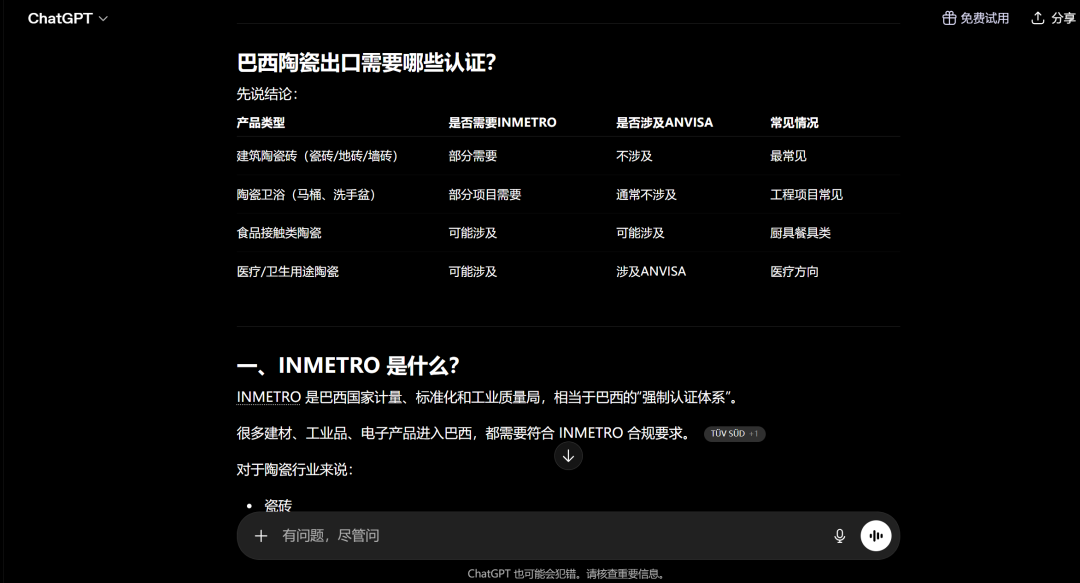Click the '部分项目需要' table cell
The height and width of the screenshot is (583, 1080).
pyautogui.click(x=485, y=194)
